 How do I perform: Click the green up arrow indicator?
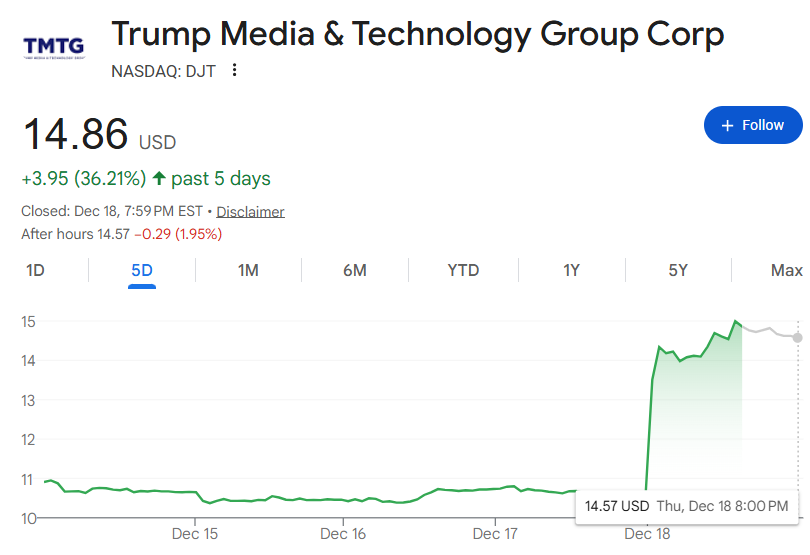[159, 179]
